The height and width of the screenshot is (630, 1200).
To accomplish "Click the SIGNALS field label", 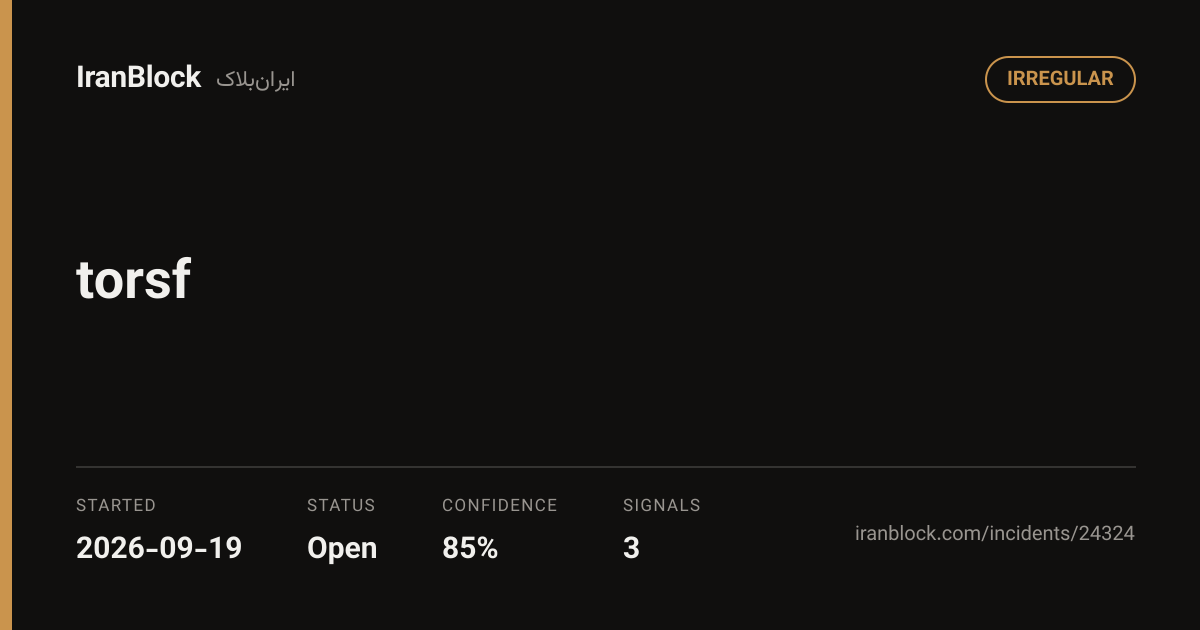I will (662, 505).
